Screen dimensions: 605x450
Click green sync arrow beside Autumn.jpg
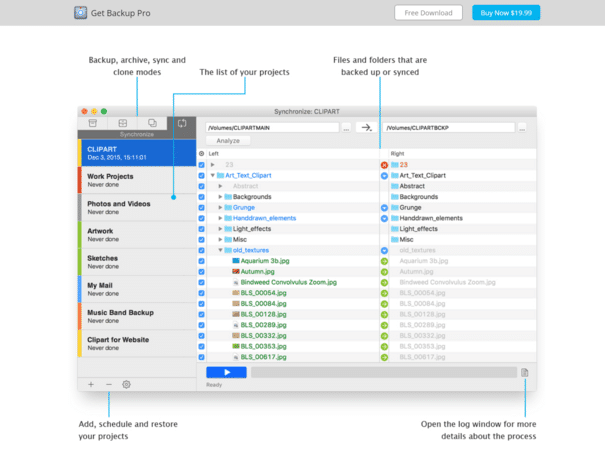(x=384, y=271)
